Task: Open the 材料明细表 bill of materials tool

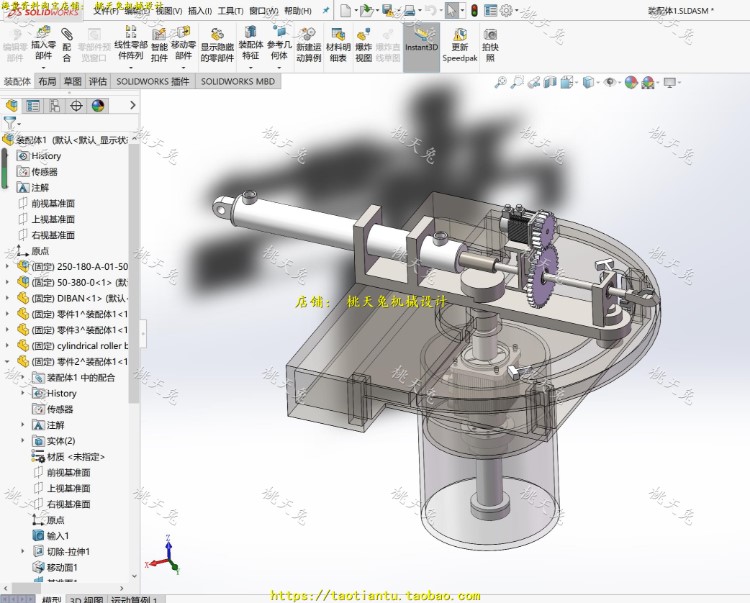Action: point(338,45)
